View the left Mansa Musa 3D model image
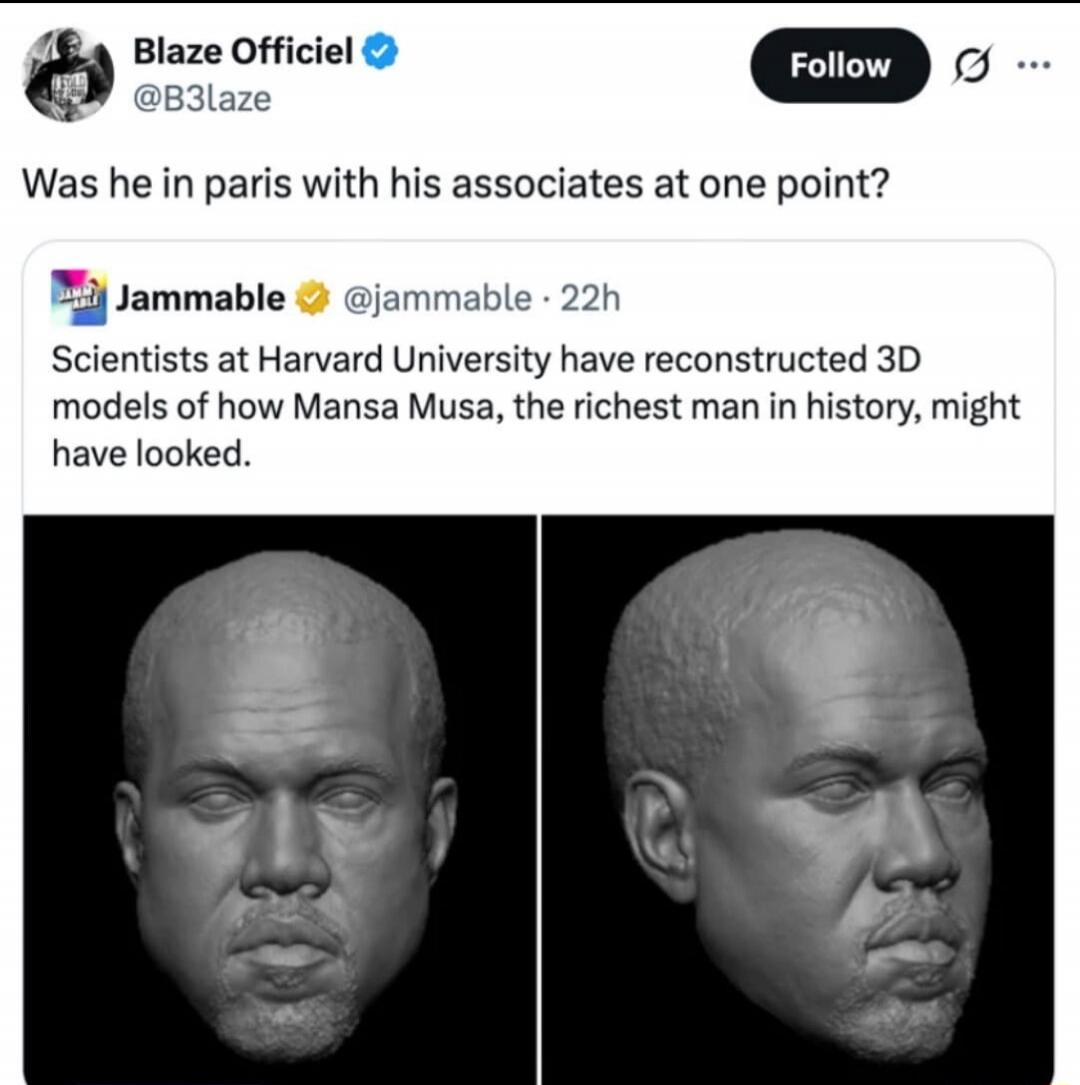 (x=280, y=800)
